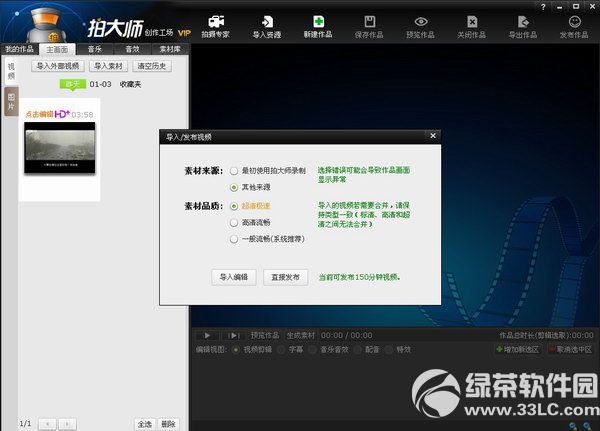Click 导入外部视频 button
The height and width of the screenshot is (431, 600).
click(58, 66)
